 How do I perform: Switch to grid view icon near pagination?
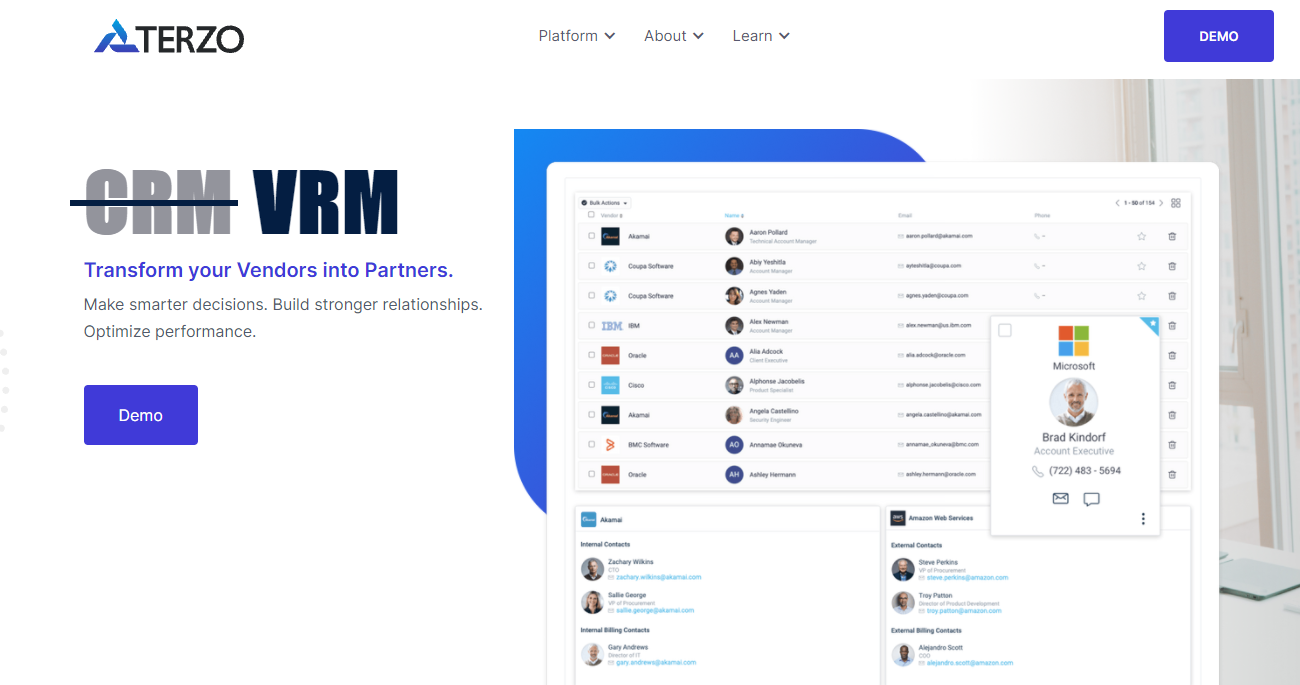click(1176, 203)
